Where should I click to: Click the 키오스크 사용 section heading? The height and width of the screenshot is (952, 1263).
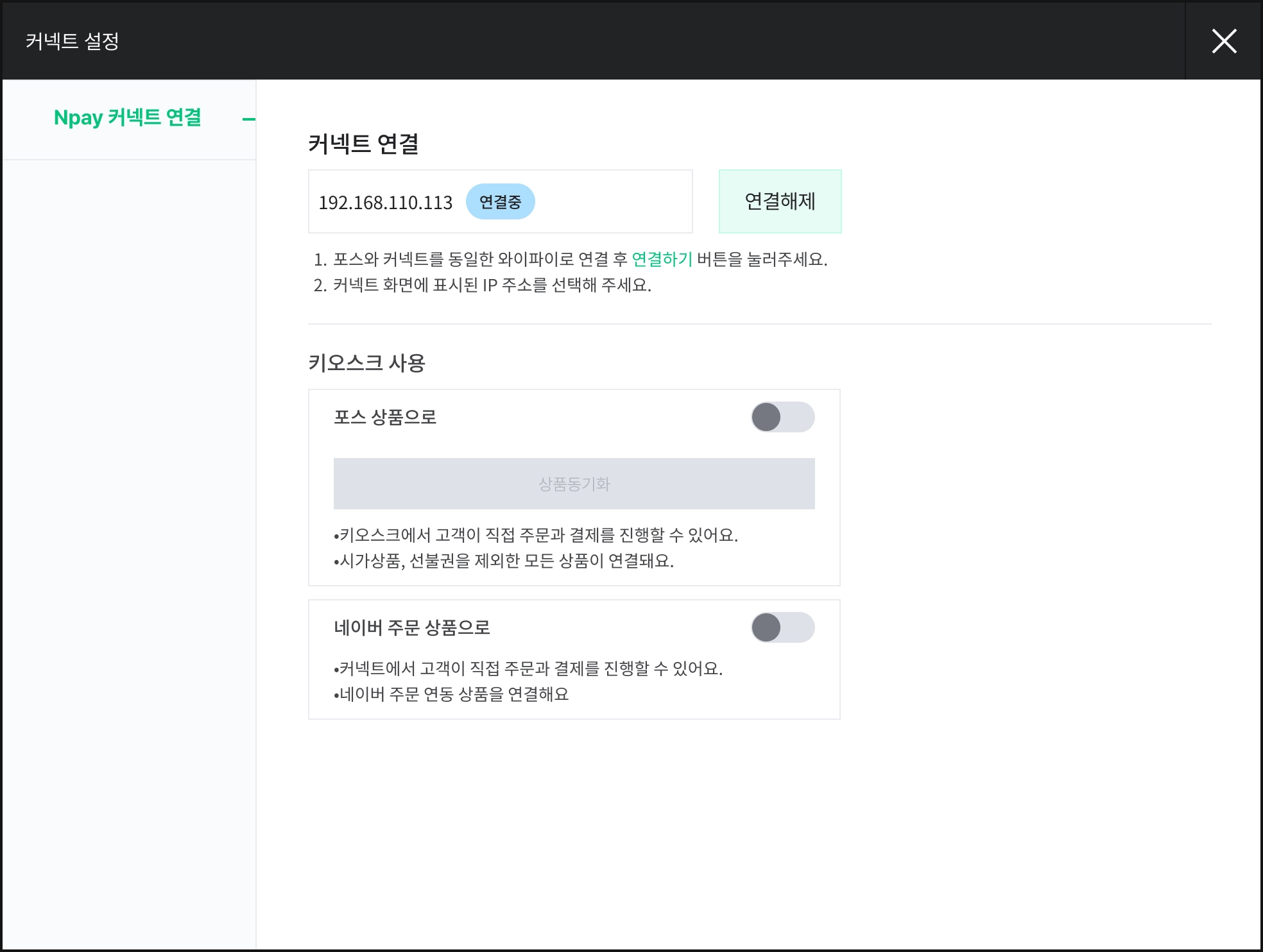pos(366,363)
